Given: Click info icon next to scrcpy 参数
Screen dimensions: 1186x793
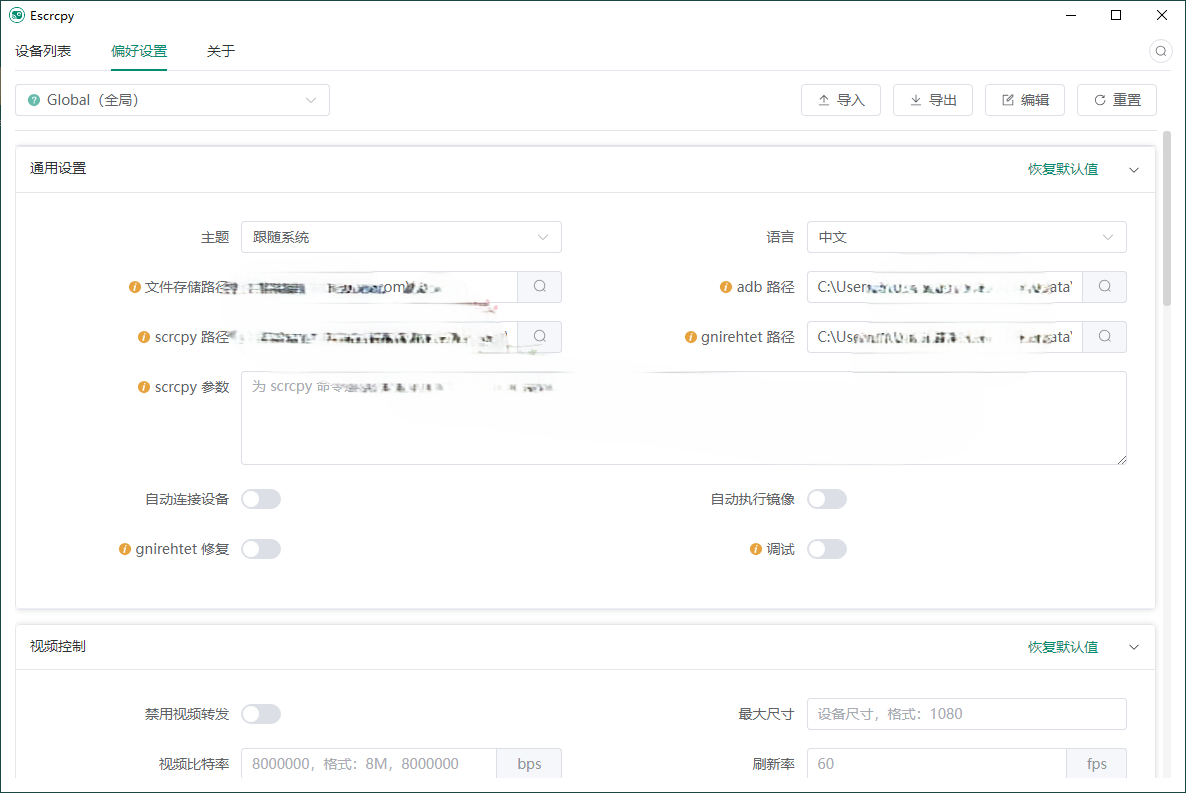Looking at the screenshot, I should 144,387.
